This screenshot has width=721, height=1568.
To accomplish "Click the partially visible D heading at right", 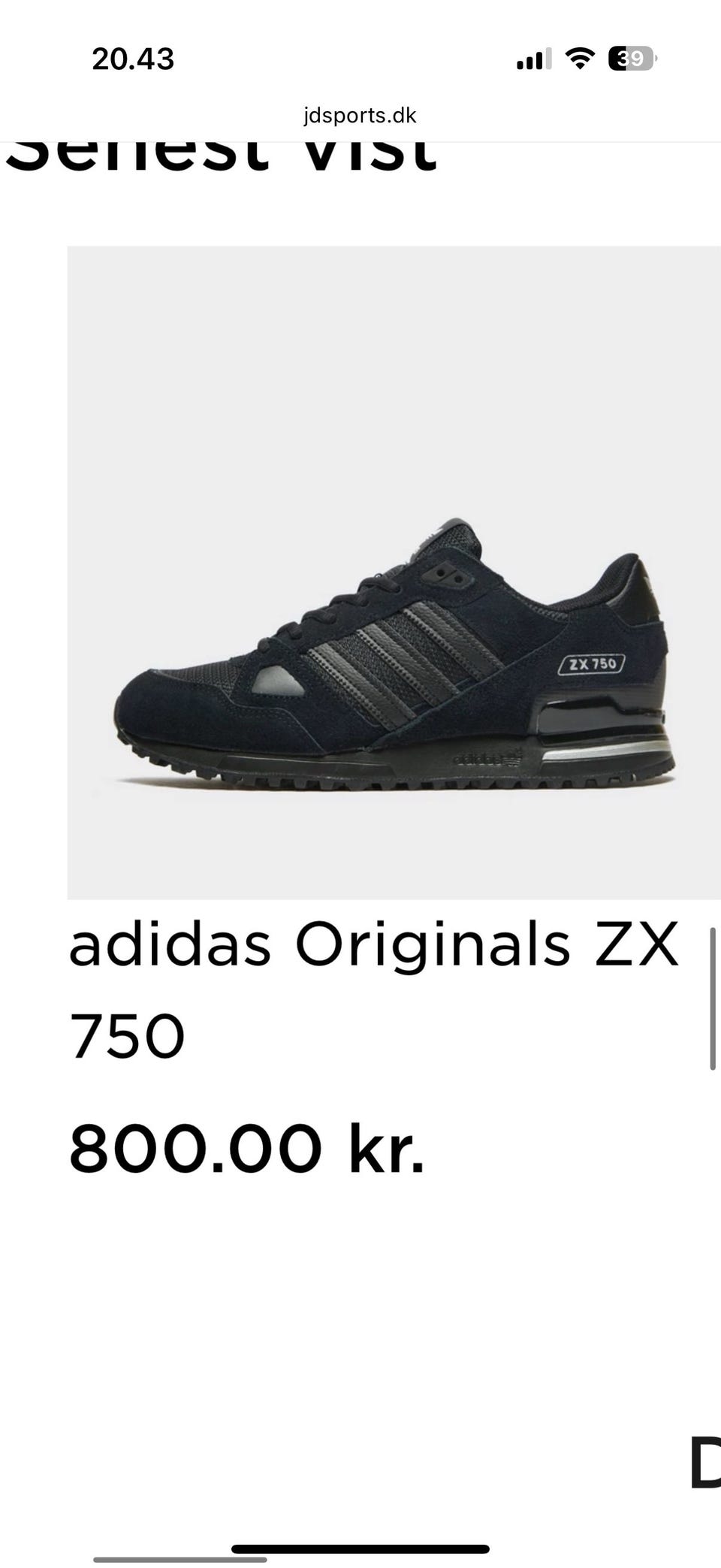I will pos(705,1462).
